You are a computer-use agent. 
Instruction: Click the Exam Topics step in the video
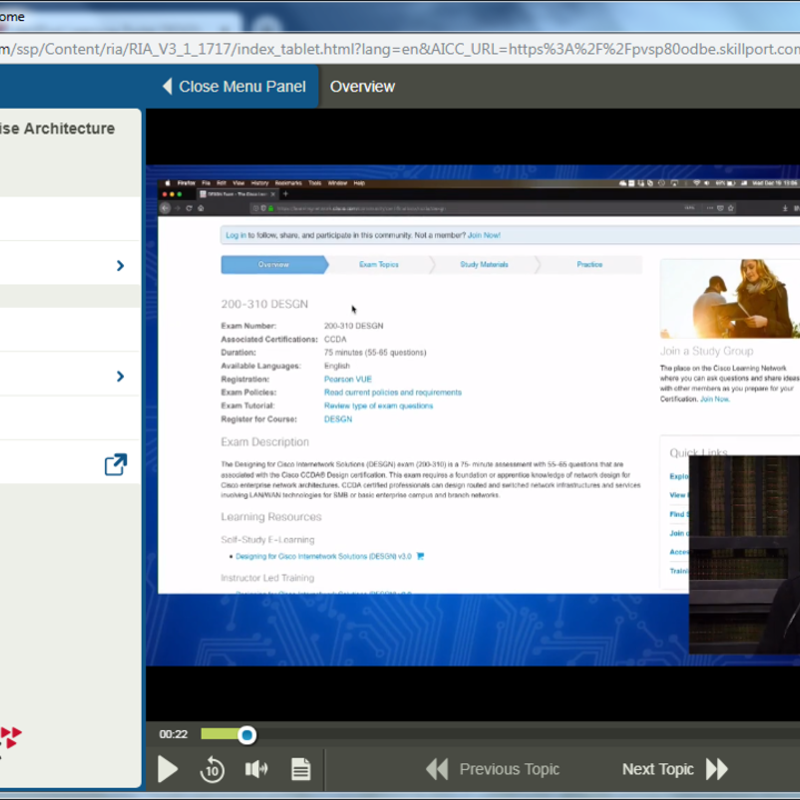pyautogui.click(x=379, y=264)
